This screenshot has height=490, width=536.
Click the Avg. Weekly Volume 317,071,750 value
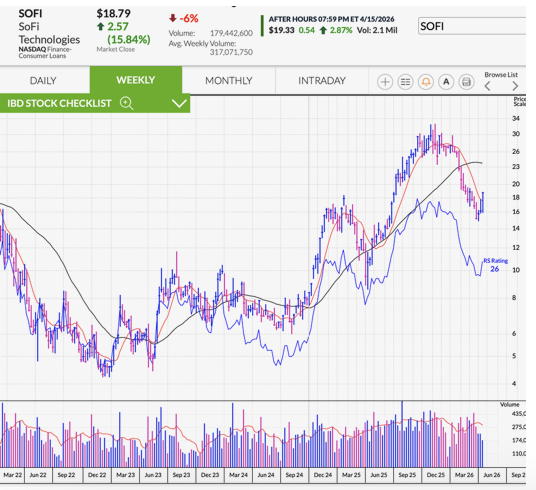[231, 52]
